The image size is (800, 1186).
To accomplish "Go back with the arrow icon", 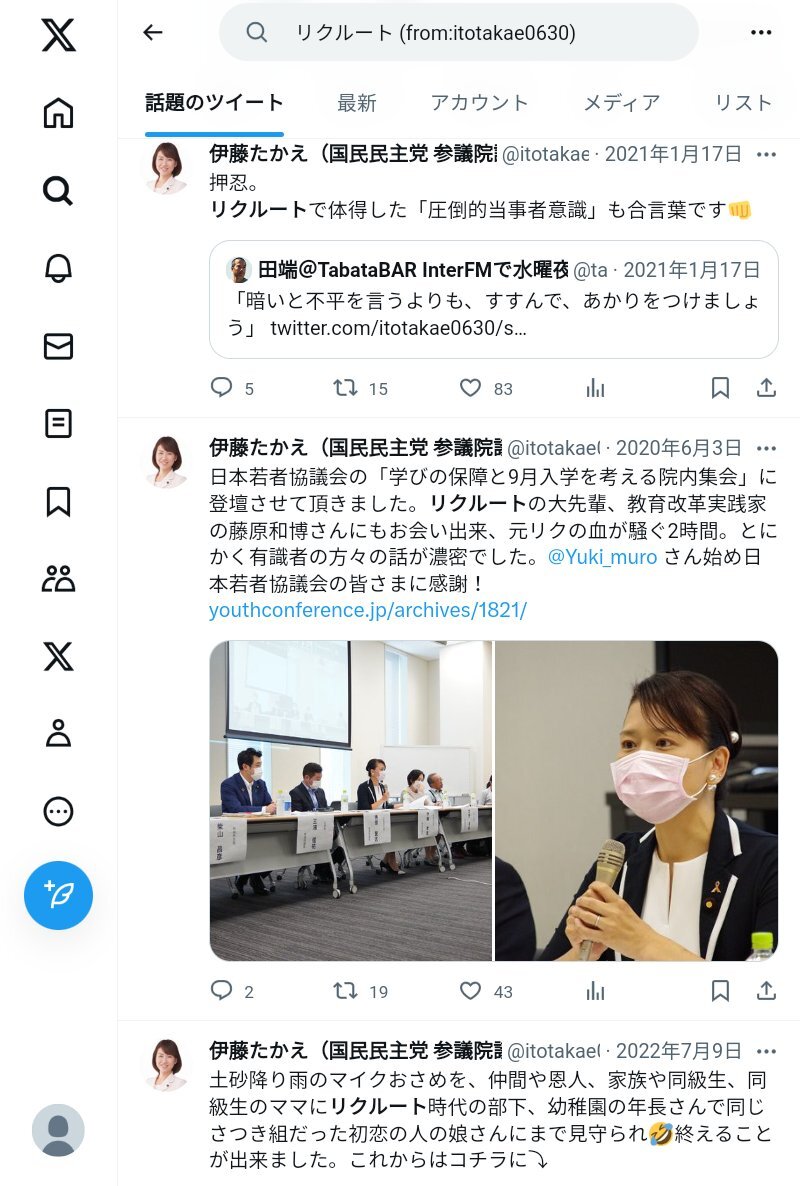I will tap(153, 33).
